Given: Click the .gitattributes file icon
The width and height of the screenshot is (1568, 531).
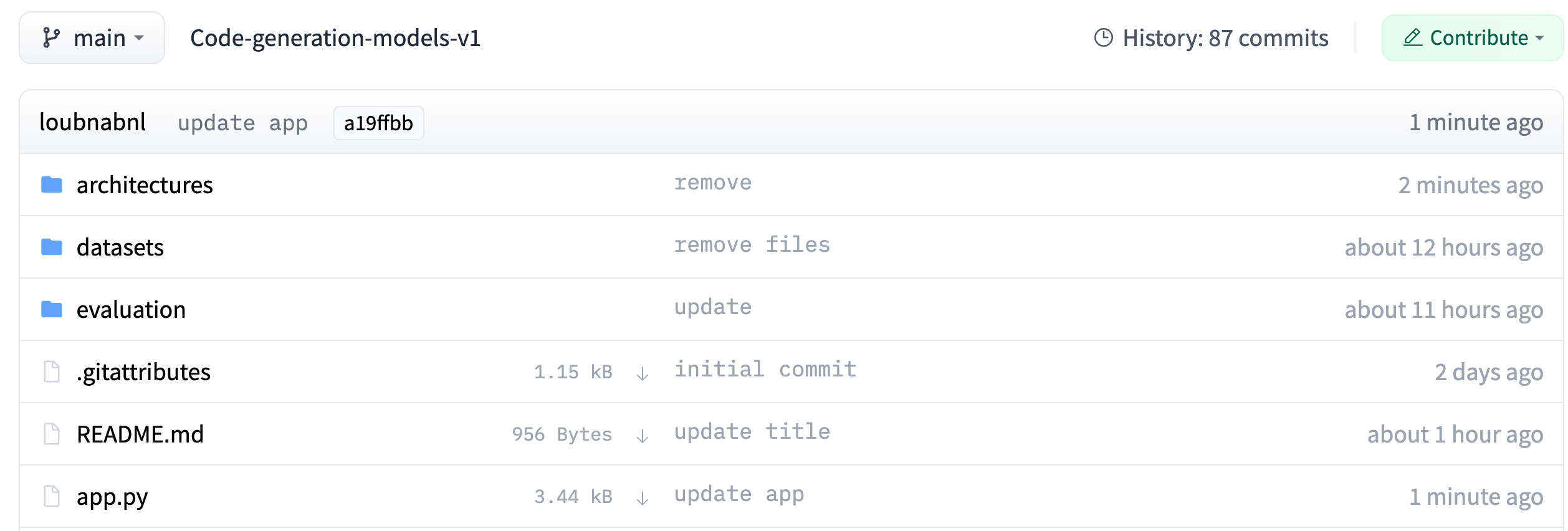Looking at the screenshot, I should point(52,372).
